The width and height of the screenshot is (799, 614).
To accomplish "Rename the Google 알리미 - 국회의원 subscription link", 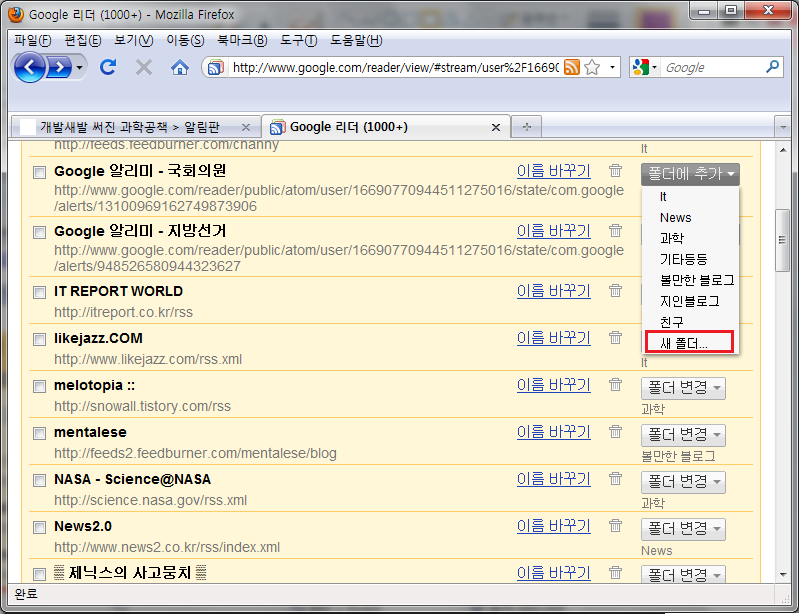I will click(x=553, y=171).
